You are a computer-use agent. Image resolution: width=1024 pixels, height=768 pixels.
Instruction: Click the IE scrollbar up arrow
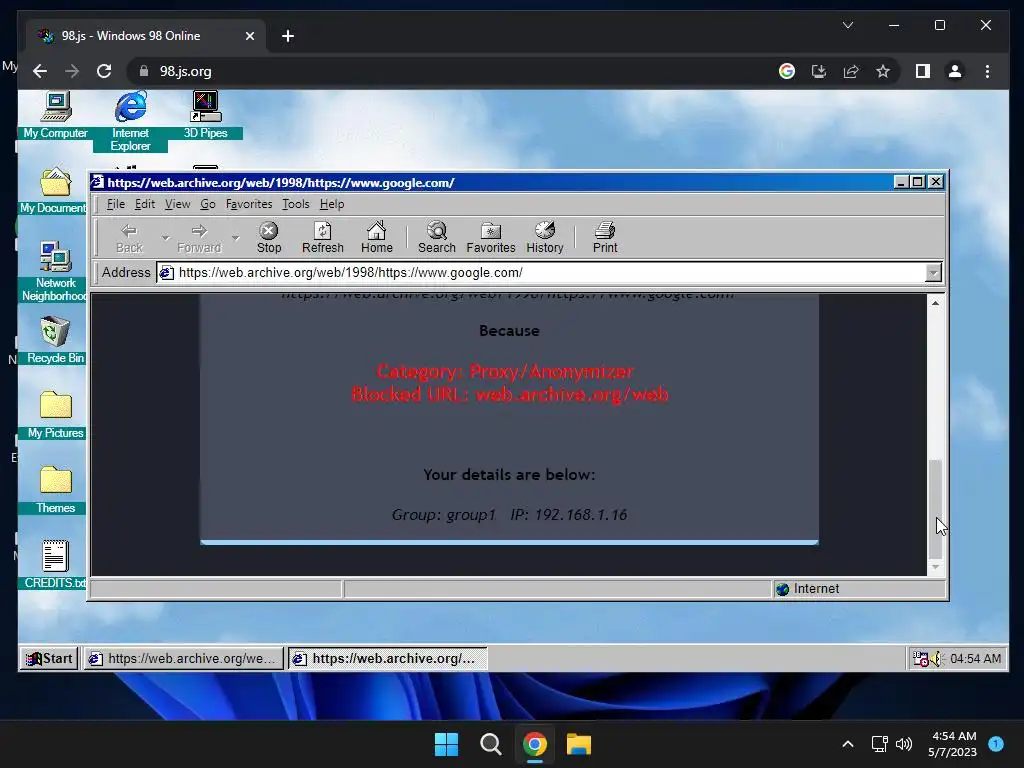pos(935,302)
